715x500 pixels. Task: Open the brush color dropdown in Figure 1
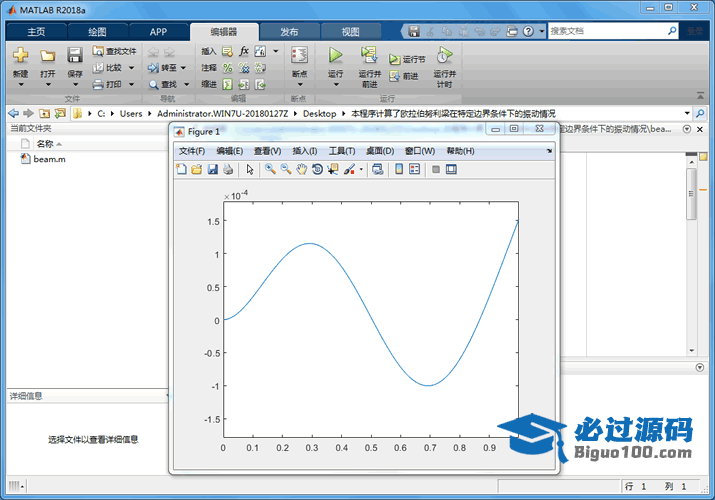(361, 170)
